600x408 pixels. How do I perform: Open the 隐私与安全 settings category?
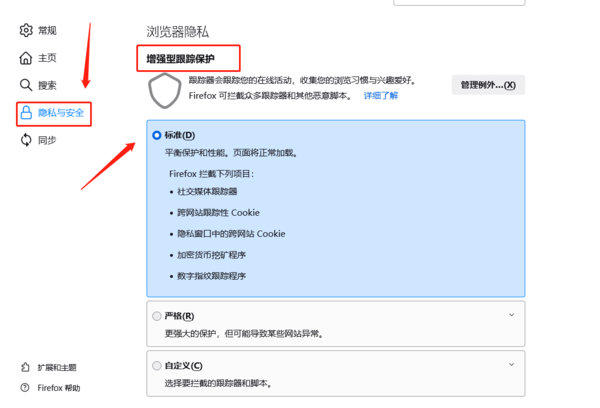[x=54, y=113]
